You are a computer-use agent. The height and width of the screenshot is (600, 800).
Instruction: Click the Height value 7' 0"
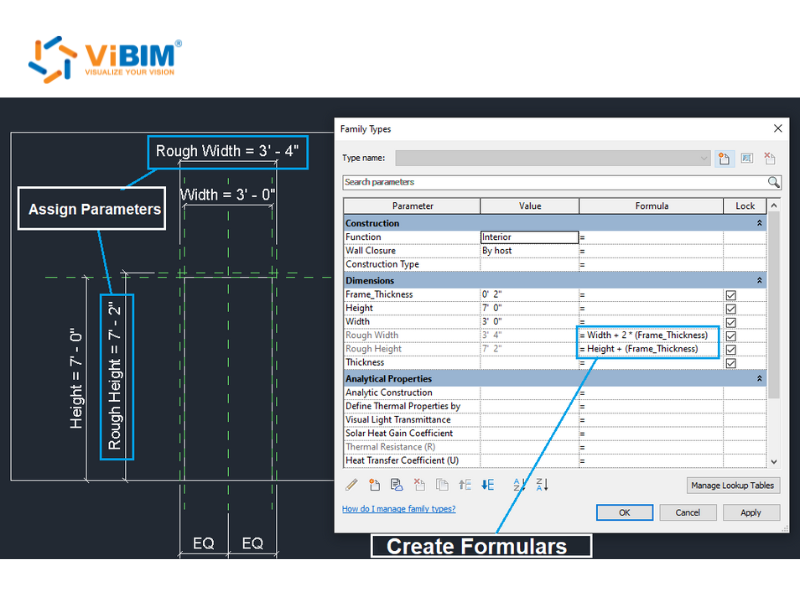click(530, 308)
